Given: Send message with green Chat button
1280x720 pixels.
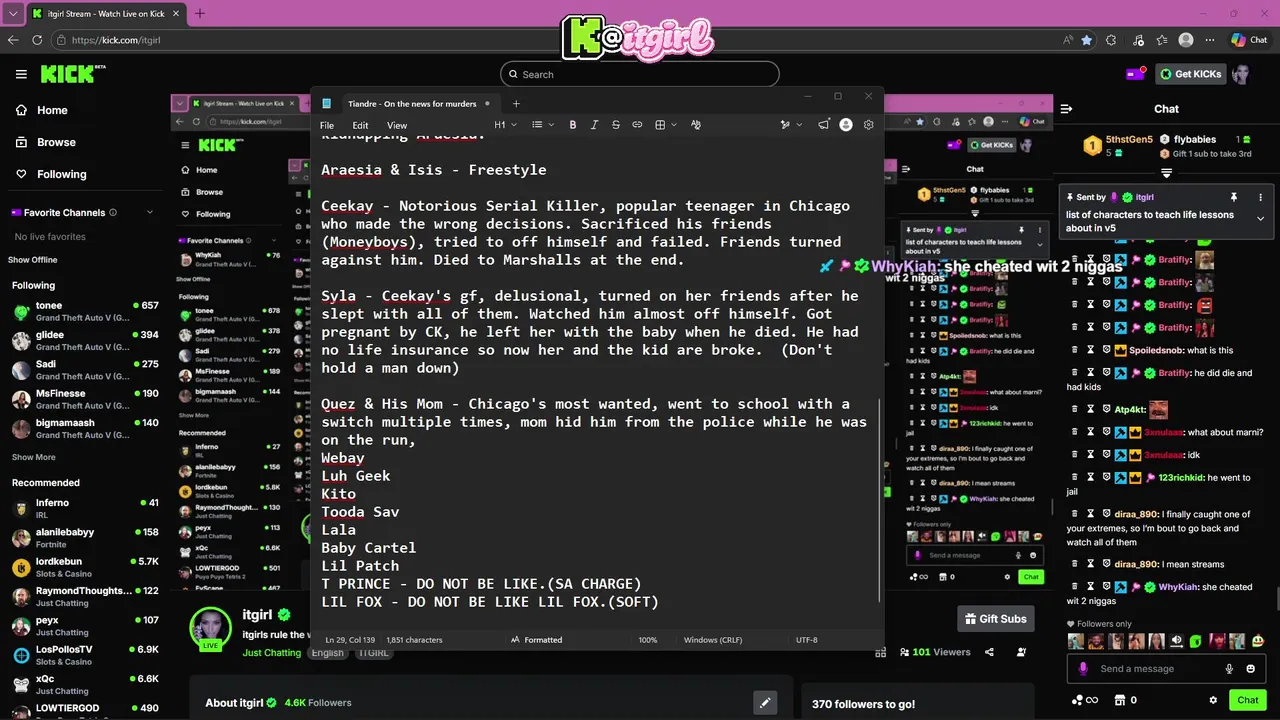Looking at the screenshot, I should [1248, 700].
